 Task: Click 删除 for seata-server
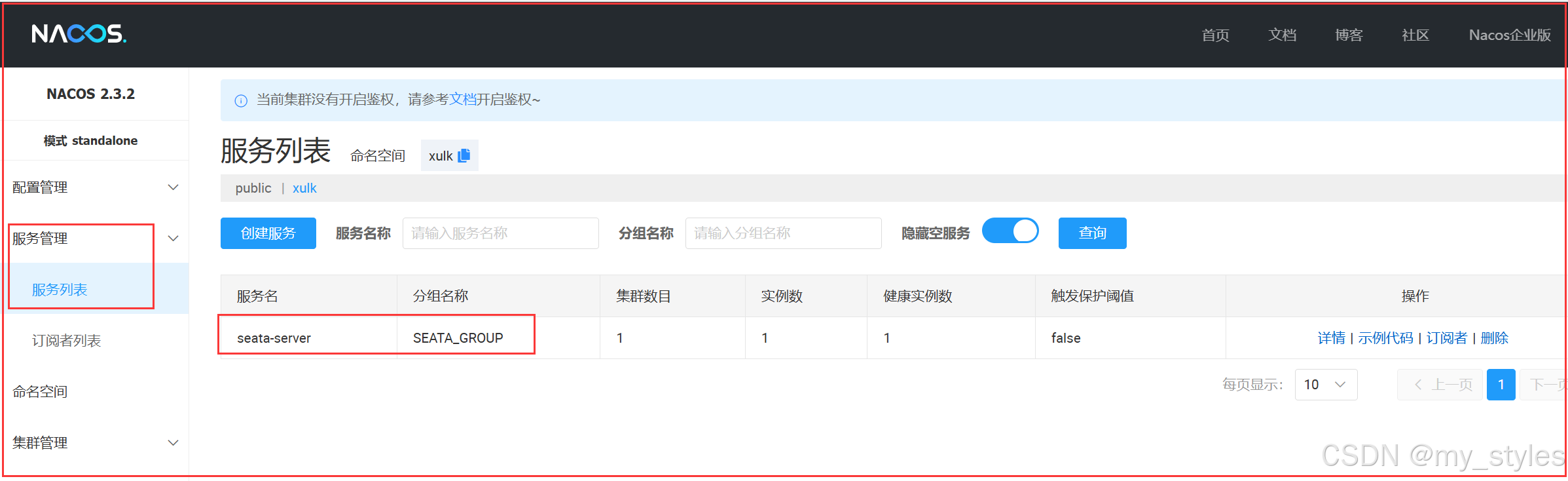[1495, 338]
